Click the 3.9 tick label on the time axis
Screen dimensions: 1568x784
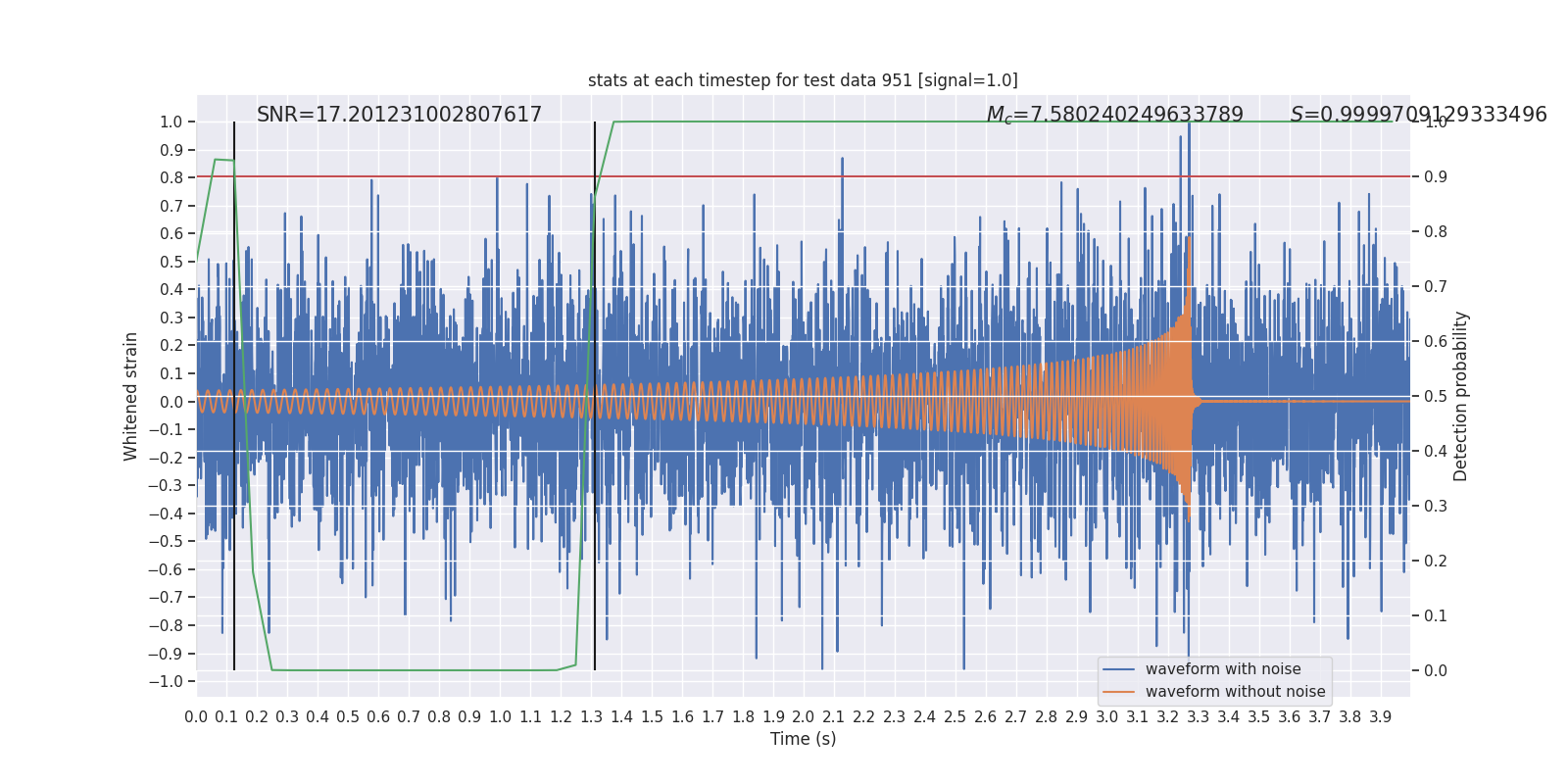coord(1380,717)
